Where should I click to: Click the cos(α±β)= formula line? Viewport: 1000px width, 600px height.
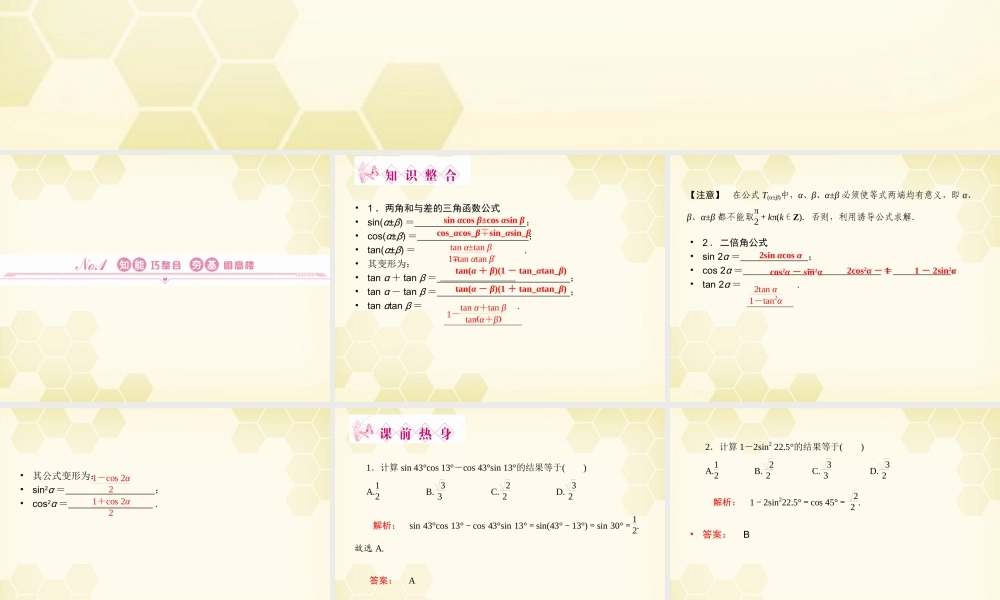tap(449, 235)
